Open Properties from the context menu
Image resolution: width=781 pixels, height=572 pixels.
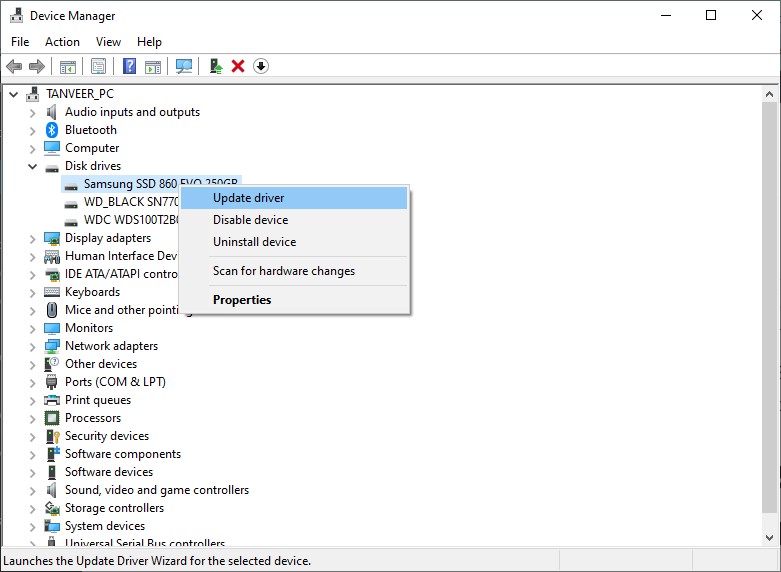294,300
